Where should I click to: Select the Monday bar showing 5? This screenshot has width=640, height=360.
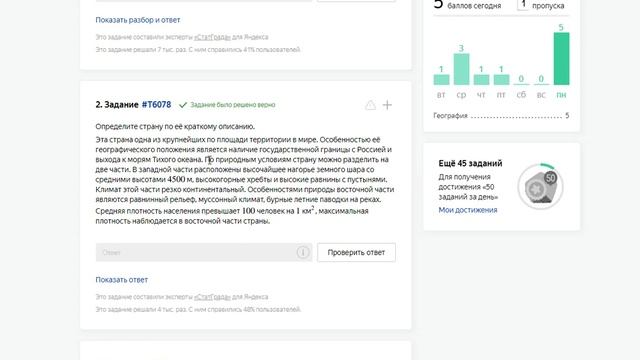pos(561,59)
